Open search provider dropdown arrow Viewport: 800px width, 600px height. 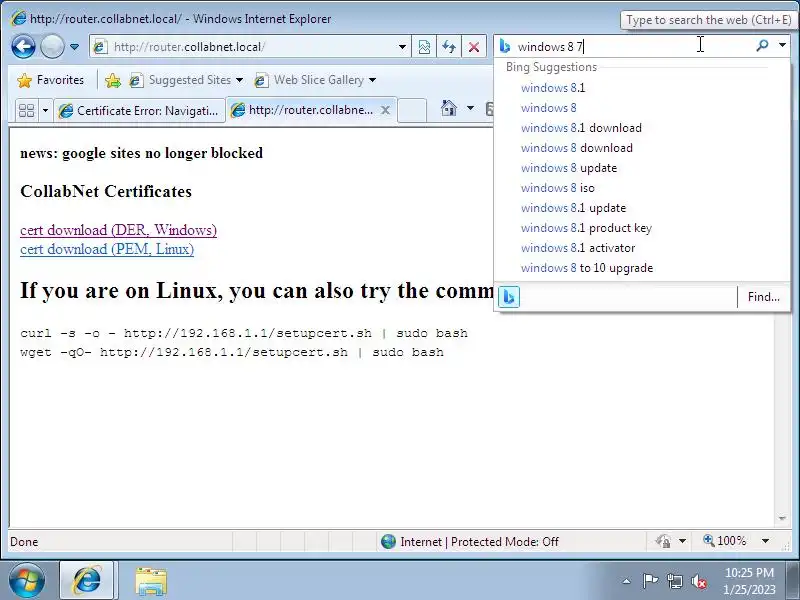[782, 45]
